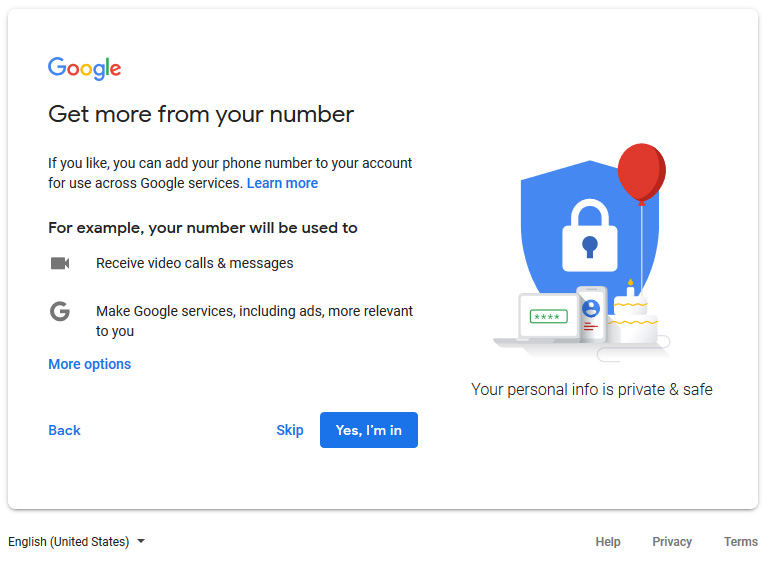Expand More options
Screen dimensions: 766x567
pyautogui.click(x=89, y=364)
